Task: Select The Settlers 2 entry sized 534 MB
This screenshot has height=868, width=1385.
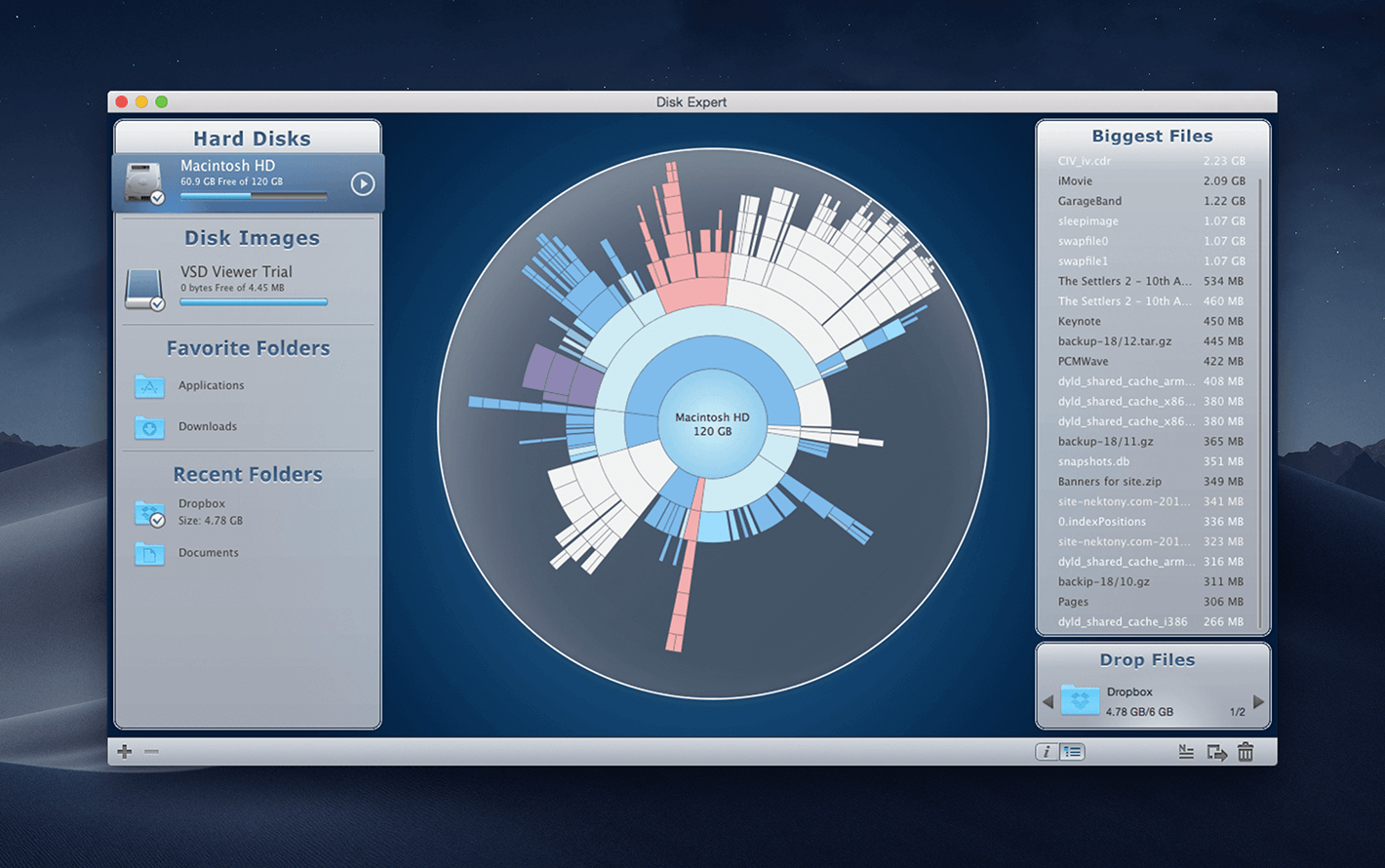Action: (1151, 281)
